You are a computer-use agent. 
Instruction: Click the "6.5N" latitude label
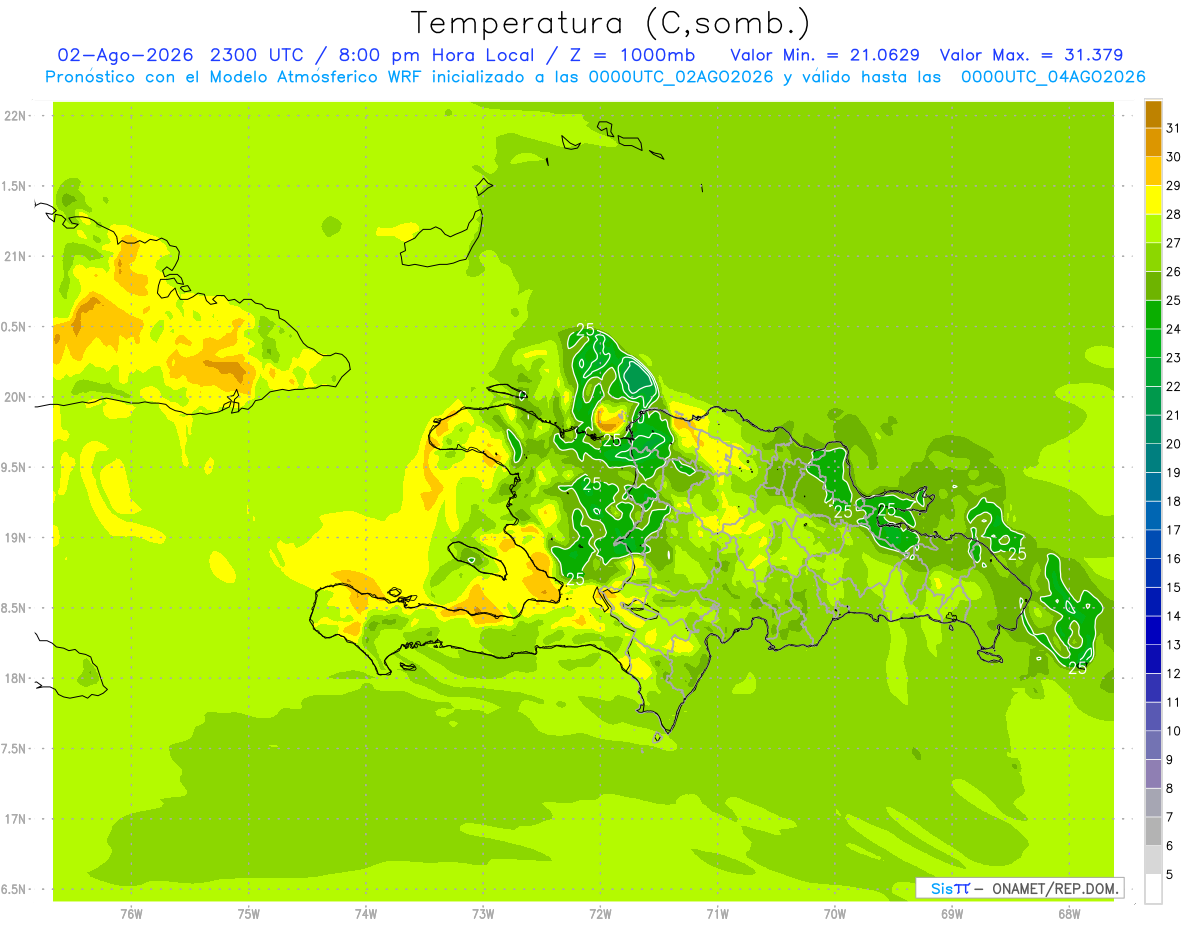(15, 890)
